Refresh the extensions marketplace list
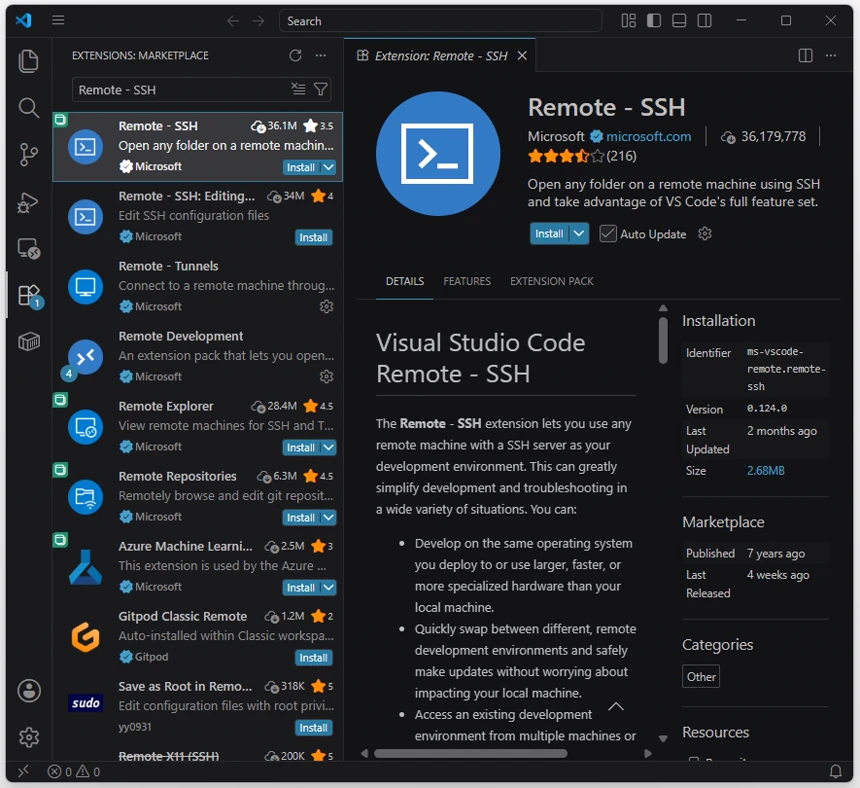Screen dimensions: 860x788 pos(296,55)
